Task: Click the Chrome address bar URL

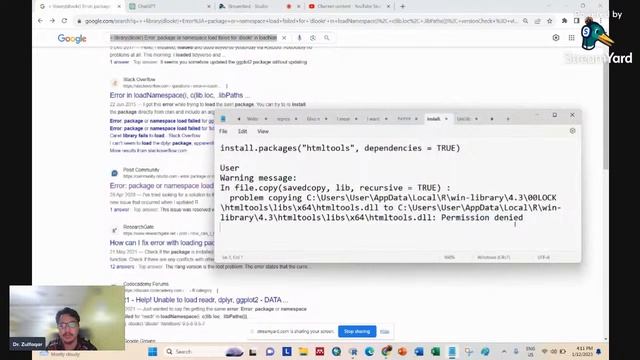Action: (301, 21)
